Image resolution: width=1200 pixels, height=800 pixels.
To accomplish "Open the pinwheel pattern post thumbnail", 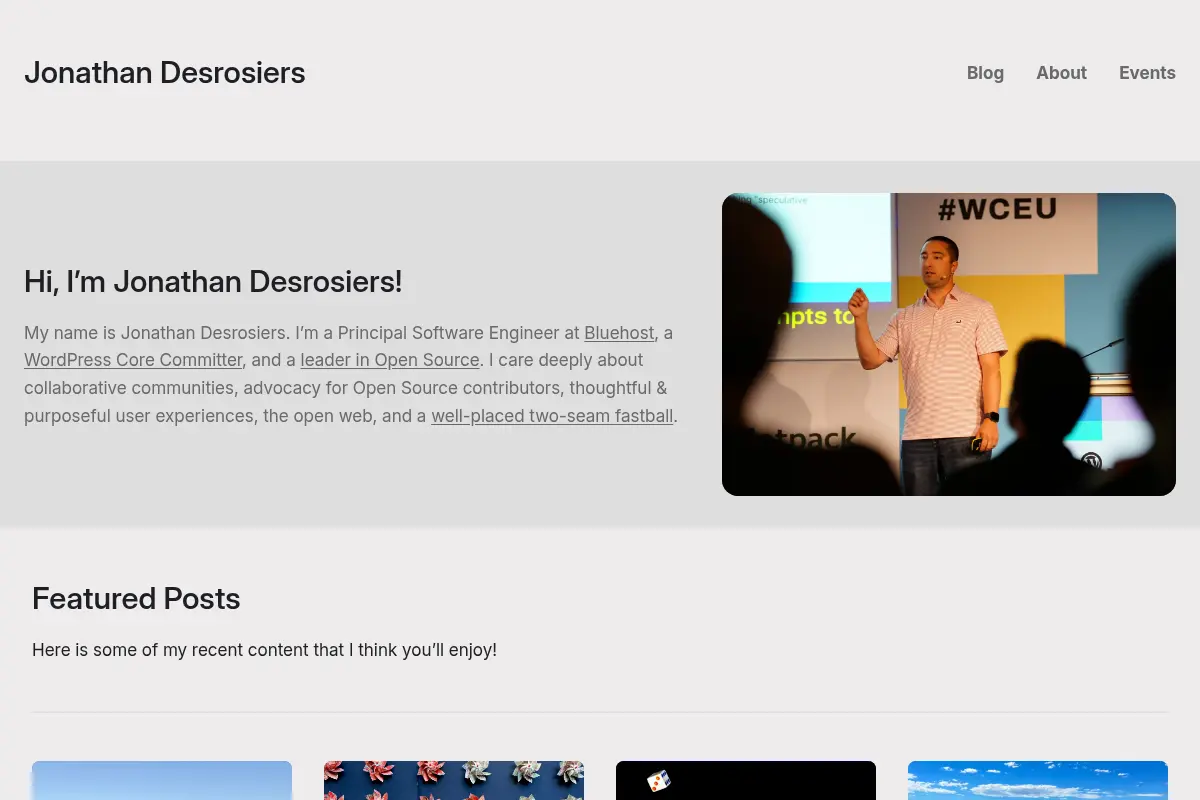I will [x=454, y=781].
